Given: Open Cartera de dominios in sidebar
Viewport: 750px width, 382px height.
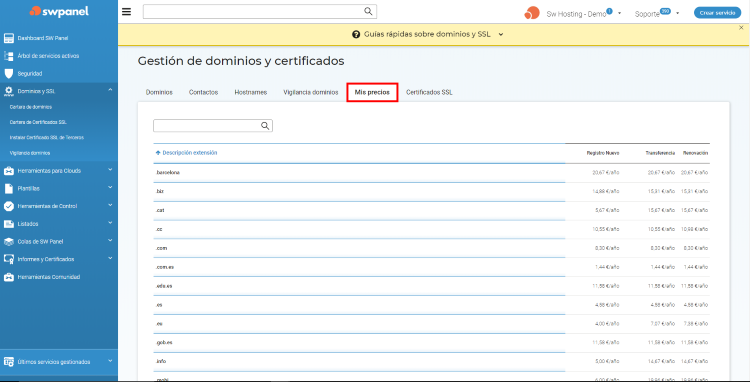Looking at the screenshot, I should [31, 107].
